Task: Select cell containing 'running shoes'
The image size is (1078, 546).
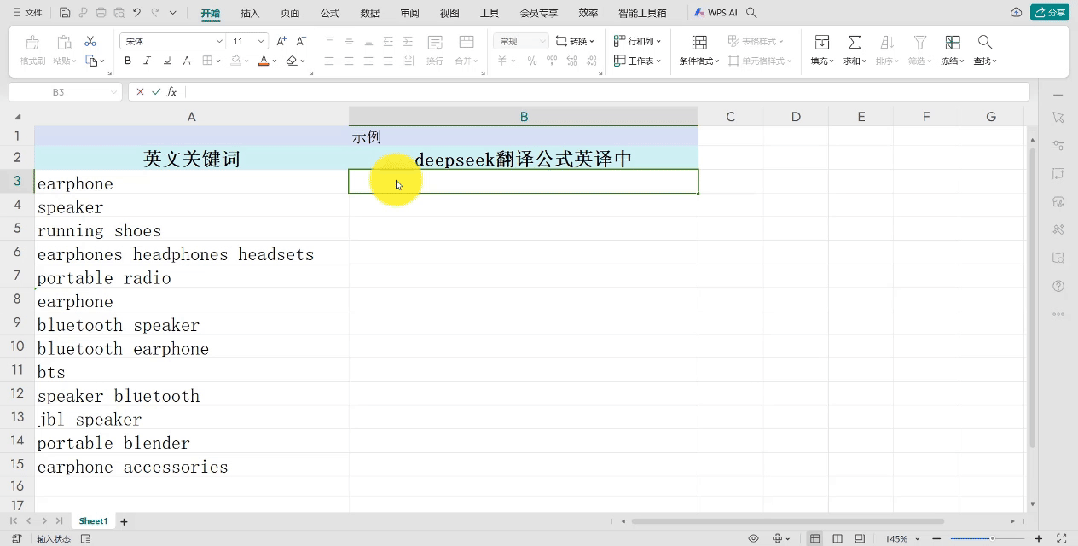Action: [x=192, y=230]
